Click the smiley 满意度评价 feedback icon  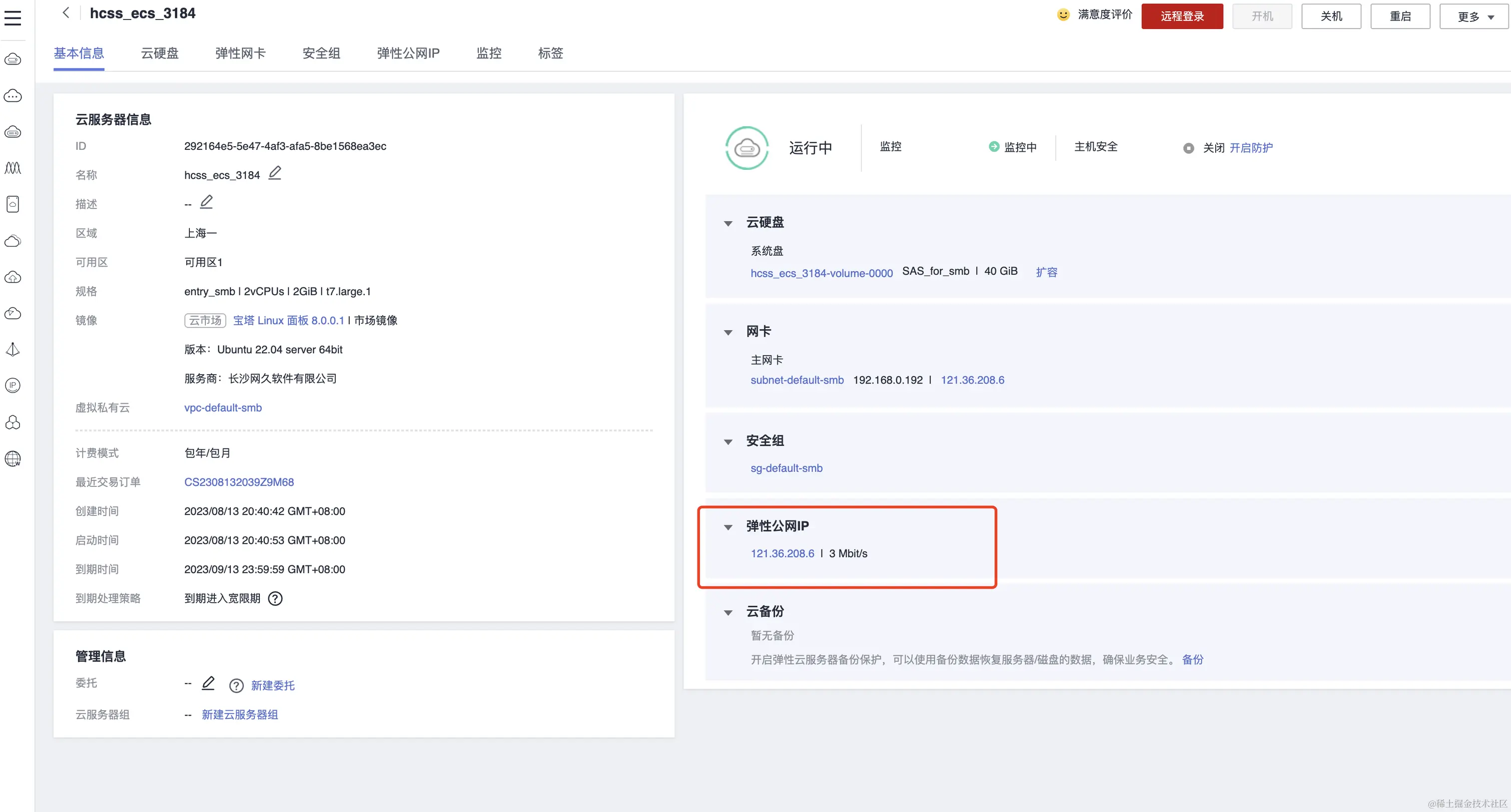point(1063,14)
